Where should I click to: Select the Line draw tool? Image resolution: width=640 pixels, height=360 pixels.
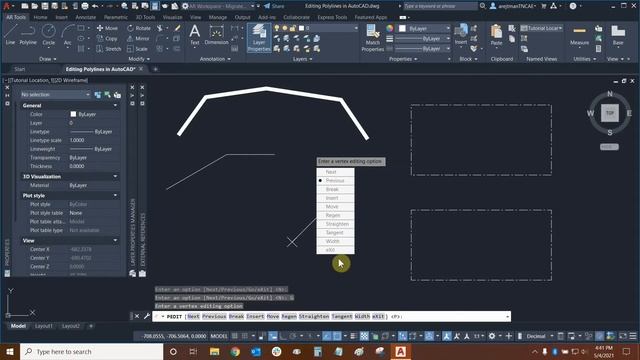tap(10, 34)
